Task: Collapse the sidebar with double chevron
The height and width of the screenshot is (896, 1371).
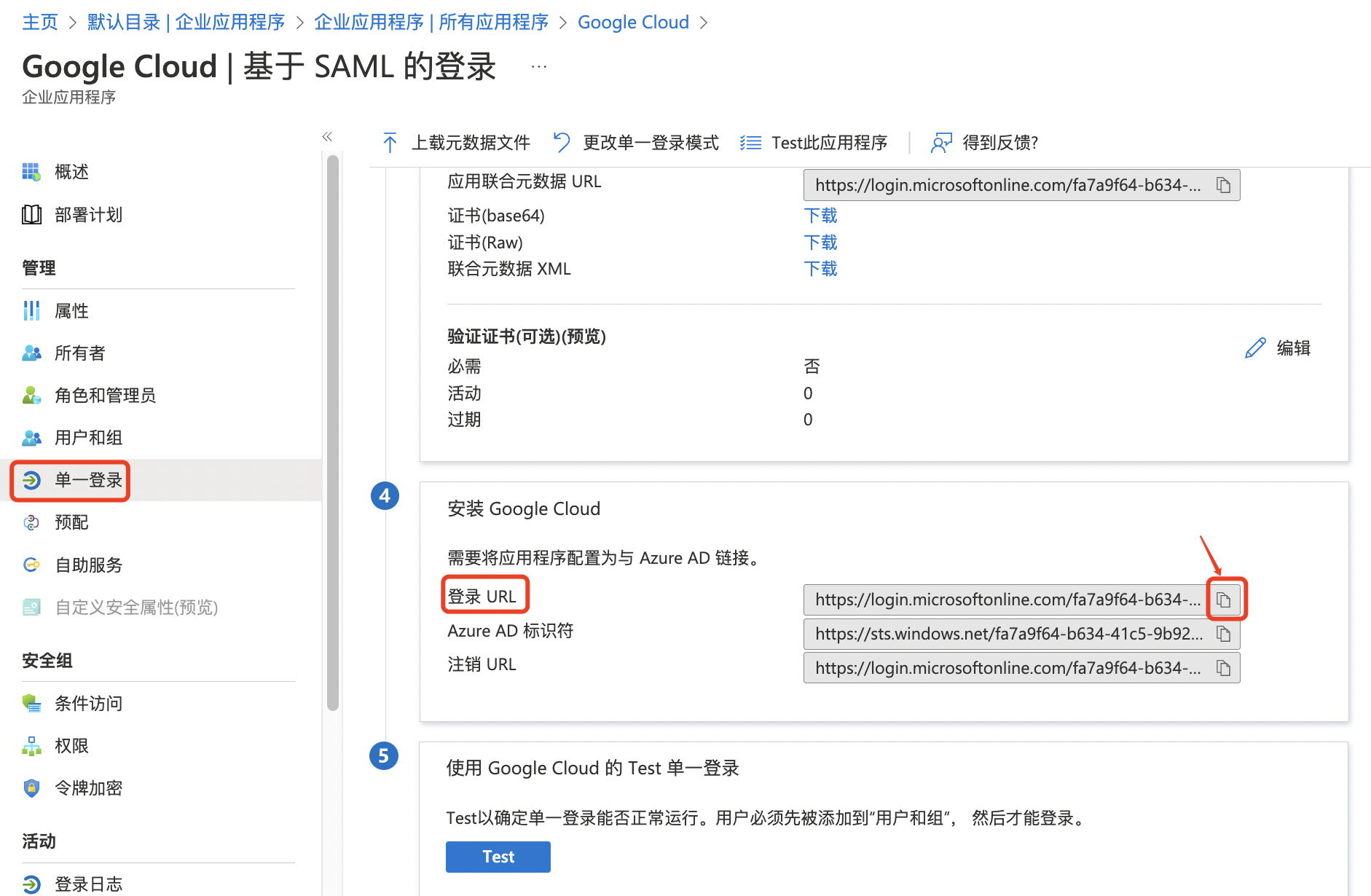Action: tap(327, 136)
